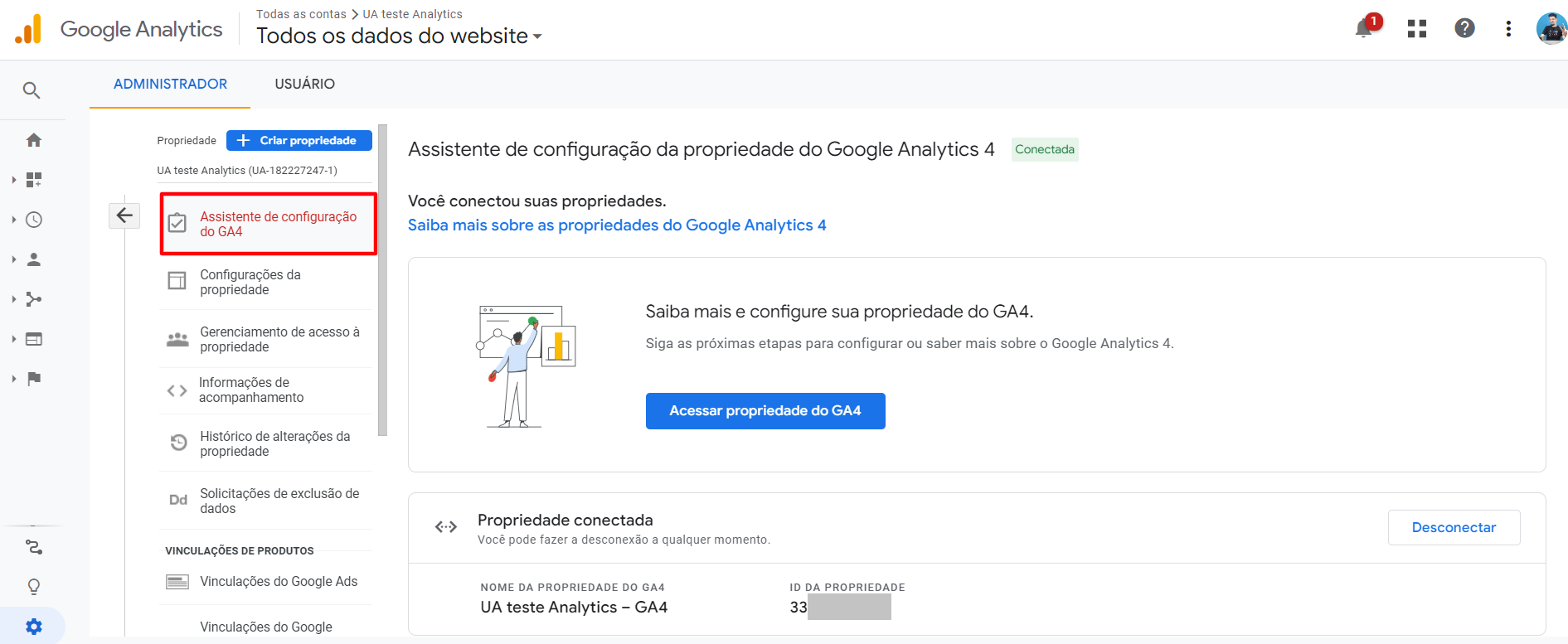This screenshot has height=644, width=1568.
Task: Click the Desconectar button
Action: pyautogui.click(x=1454, y=527)
